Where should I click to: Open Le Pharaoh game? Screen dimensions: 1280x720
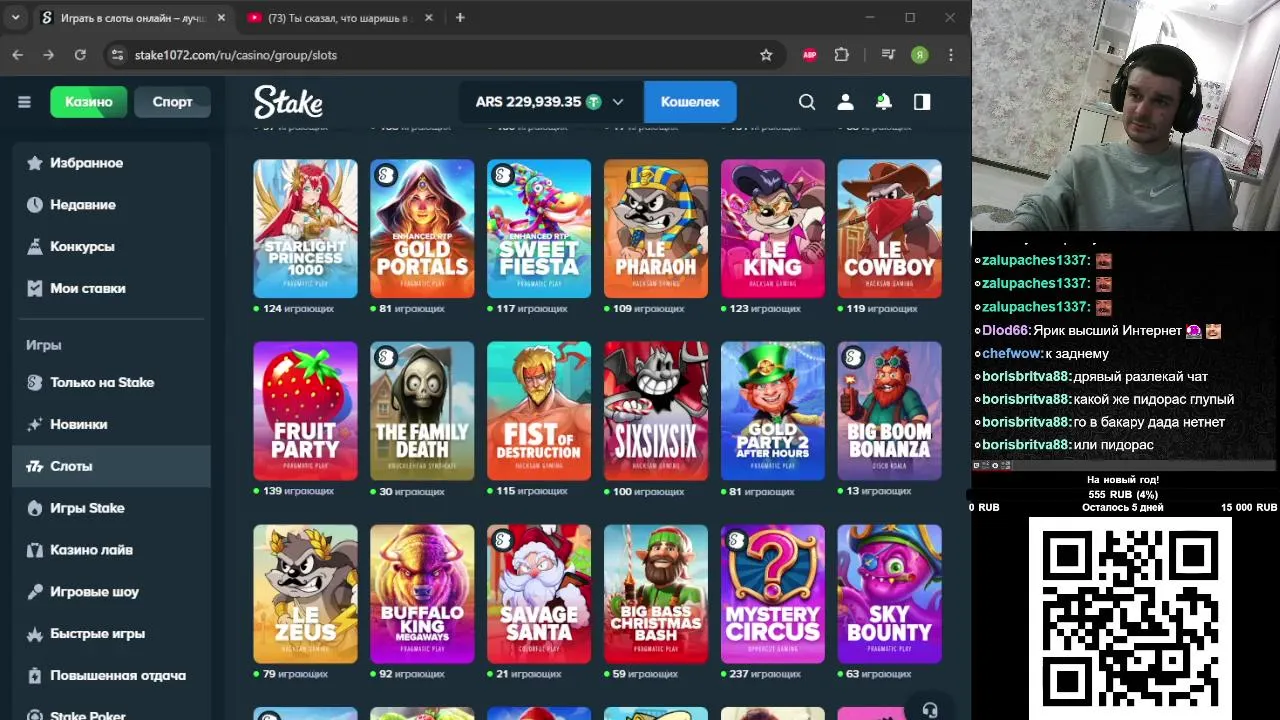[x=656, y=228]
